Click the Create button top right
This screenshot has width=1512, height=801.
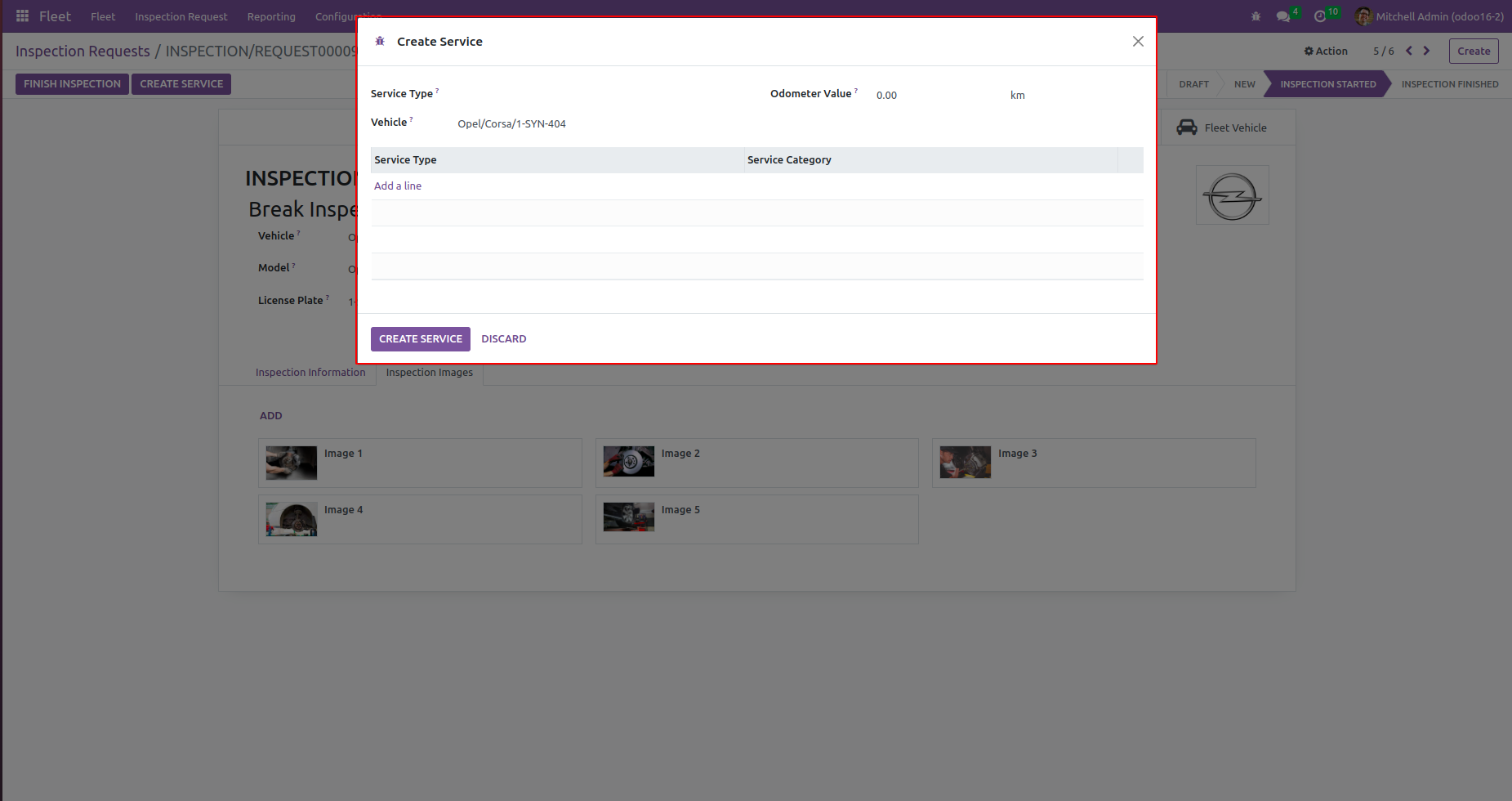[x=1474, y=51]
